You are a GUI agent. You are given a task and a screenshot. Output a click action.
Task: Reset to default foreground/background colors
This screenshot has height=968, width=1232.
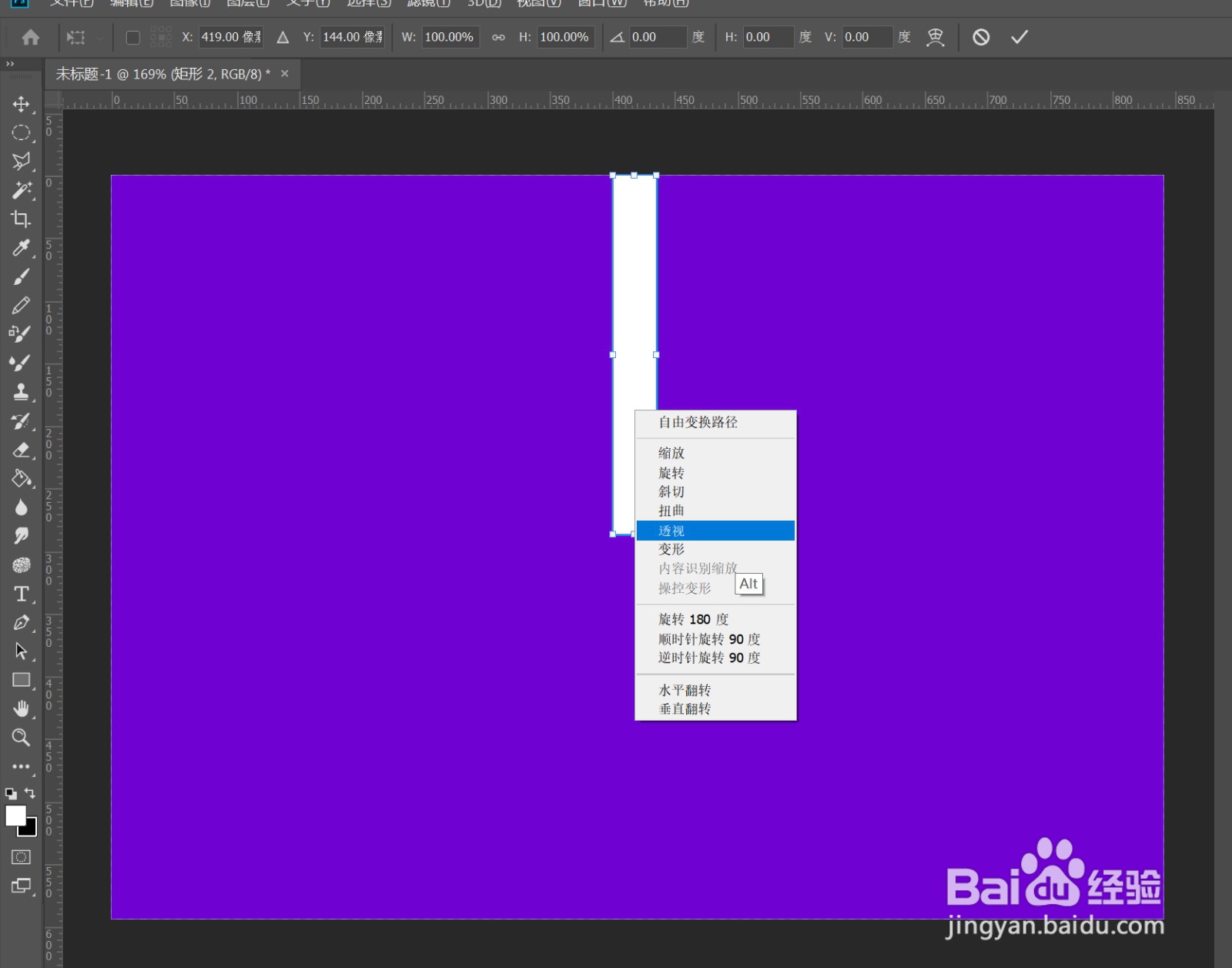pyautogui.click(x=11, y=793)
